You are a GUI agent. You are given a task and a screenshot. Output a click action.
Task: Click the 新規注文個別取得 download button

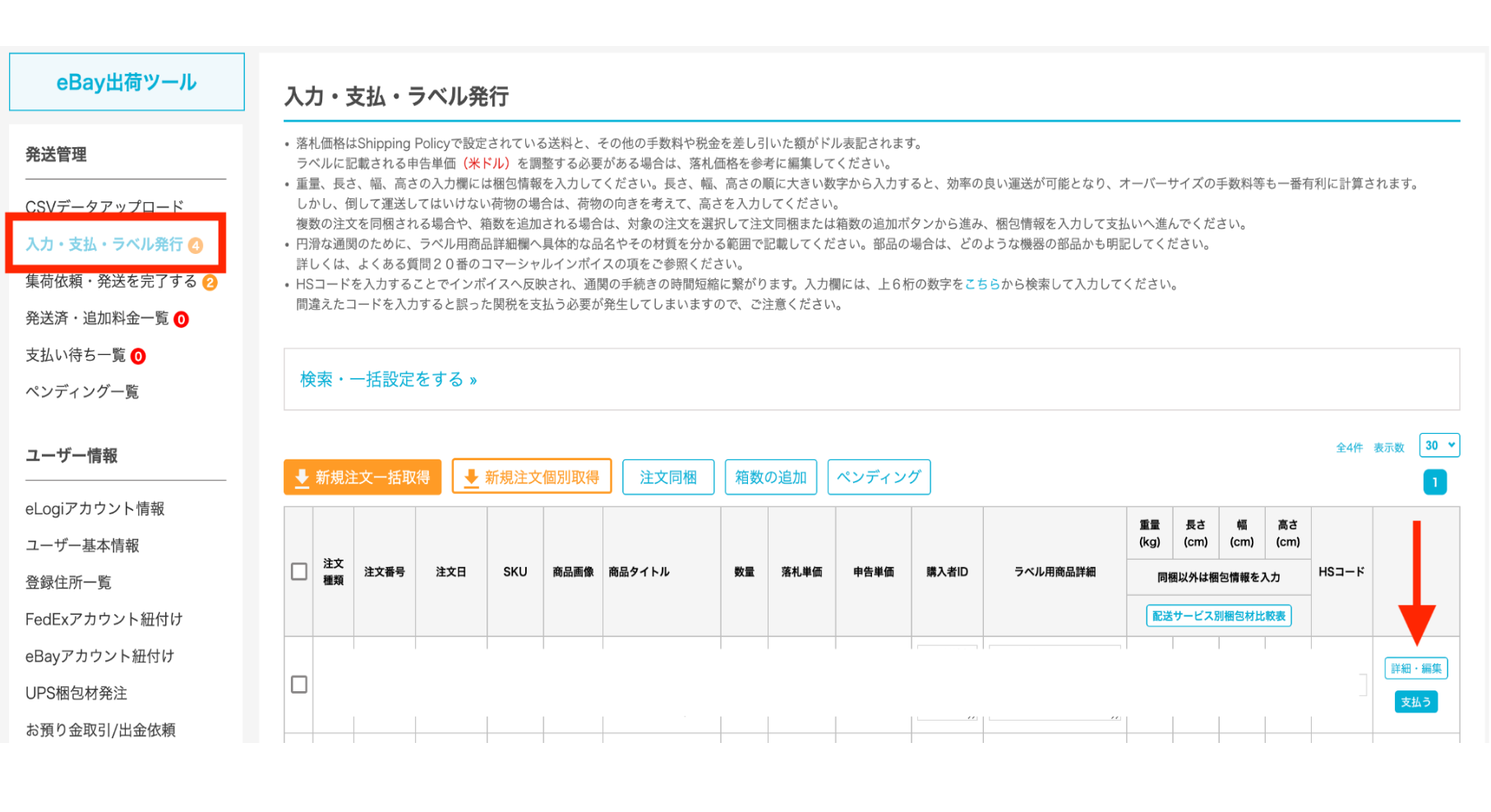point(532,478)
